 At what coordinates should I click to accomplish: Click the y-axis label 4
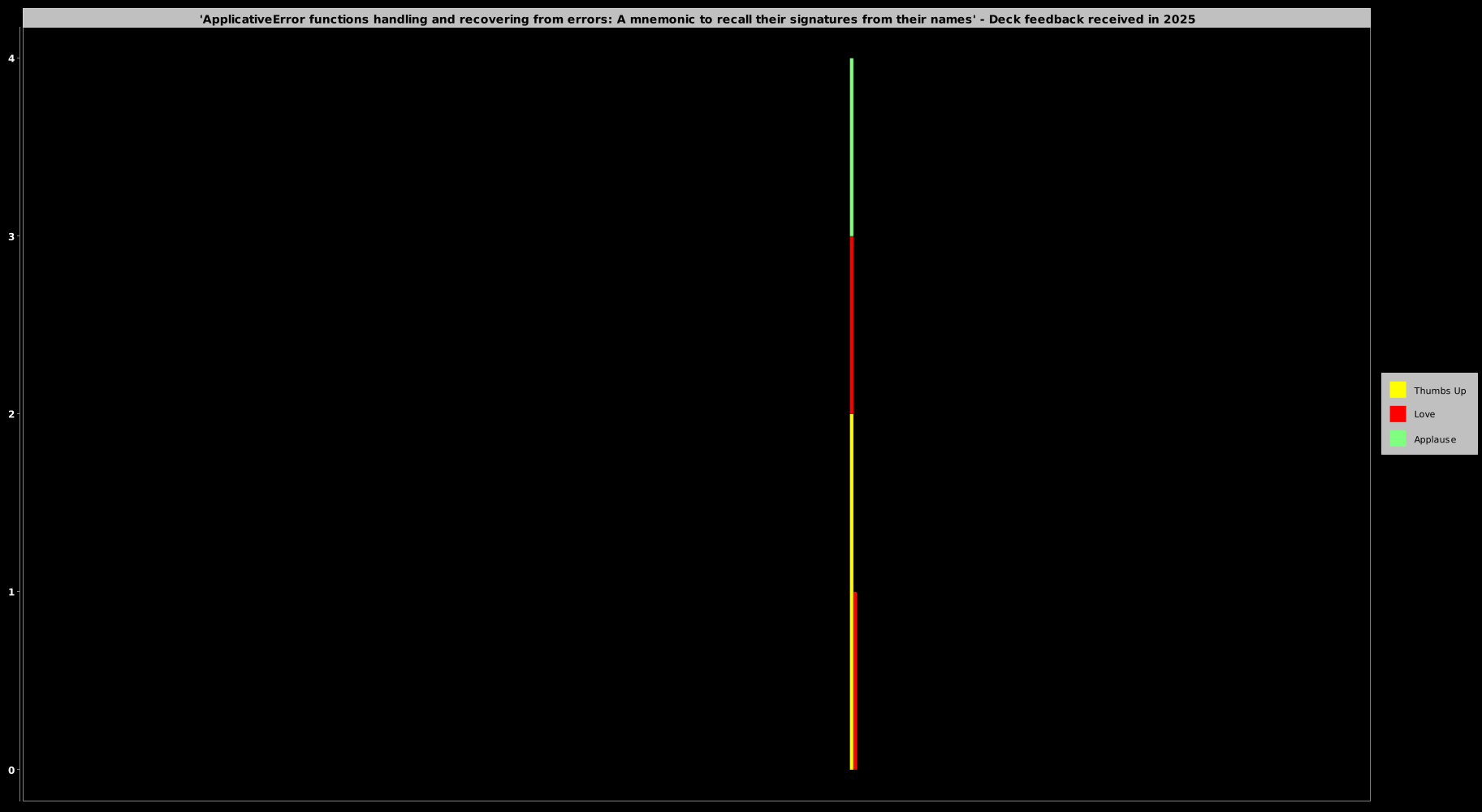(11, 58)
